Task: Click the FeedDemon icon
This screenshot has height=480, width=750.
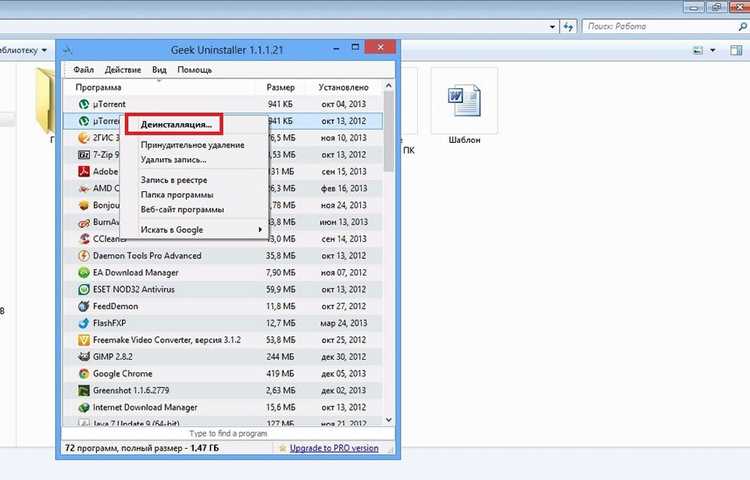Action: pos(84,306)
